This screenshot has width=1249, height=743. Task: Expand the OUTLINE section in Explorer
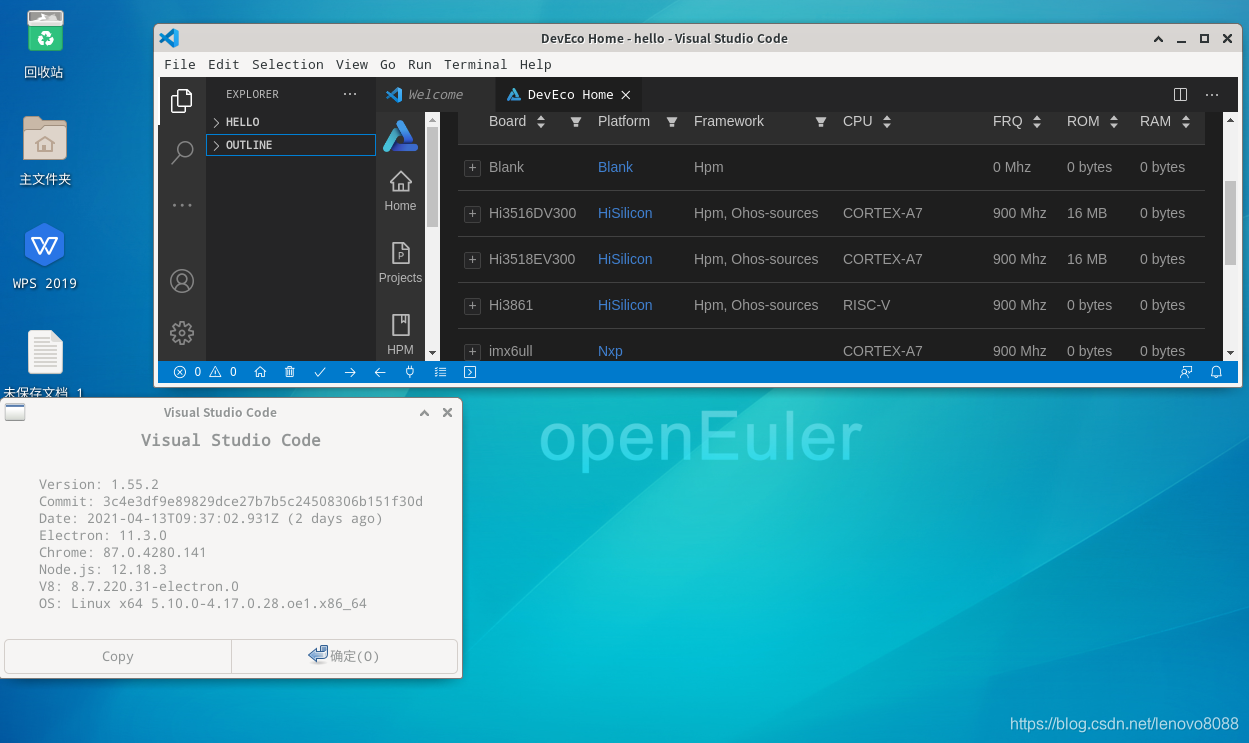(291, 145)
